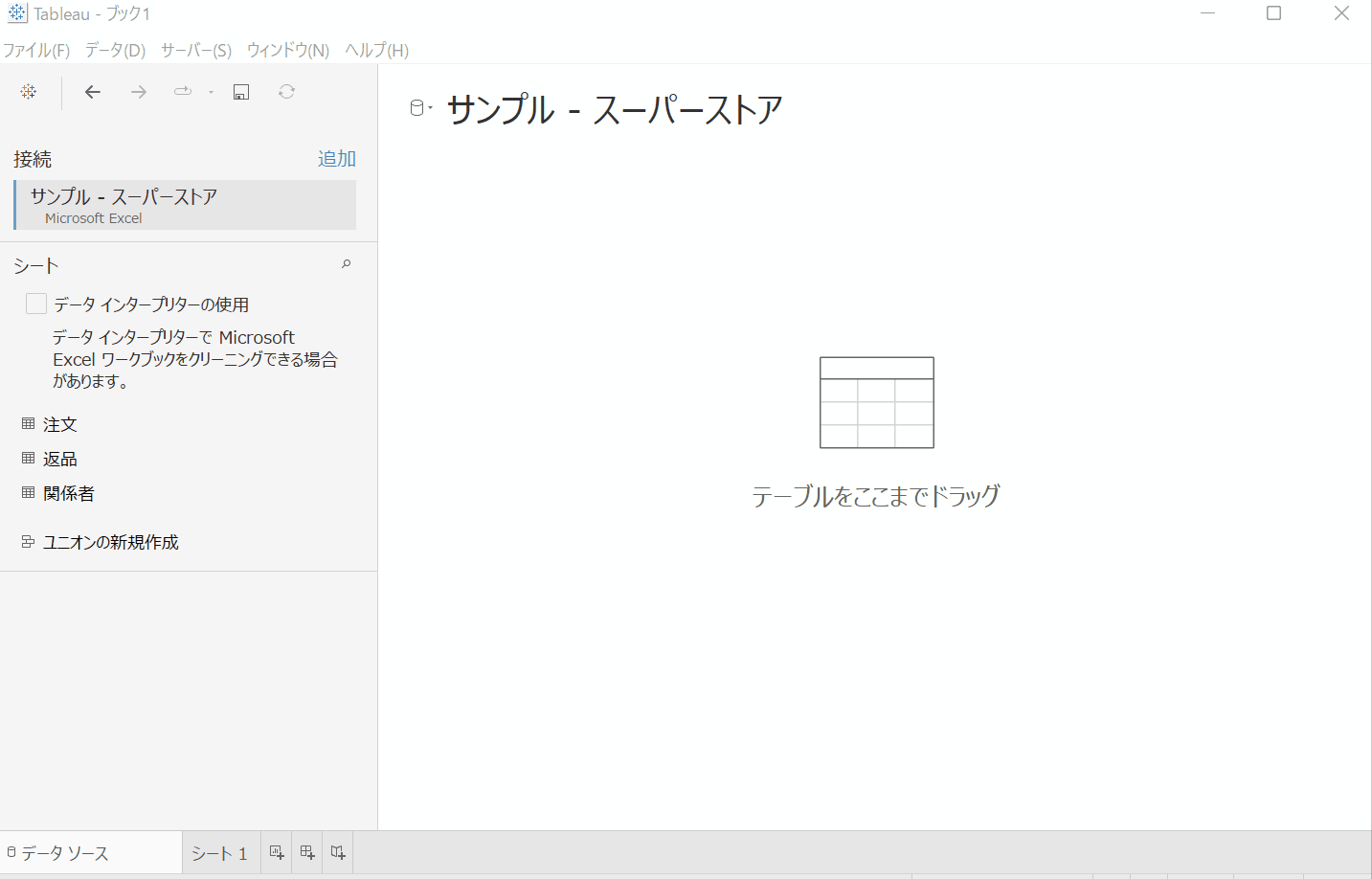Viewport: 1372px width, 879px height.
Task: Click the 接続 heading
Action: coord(33,159)
